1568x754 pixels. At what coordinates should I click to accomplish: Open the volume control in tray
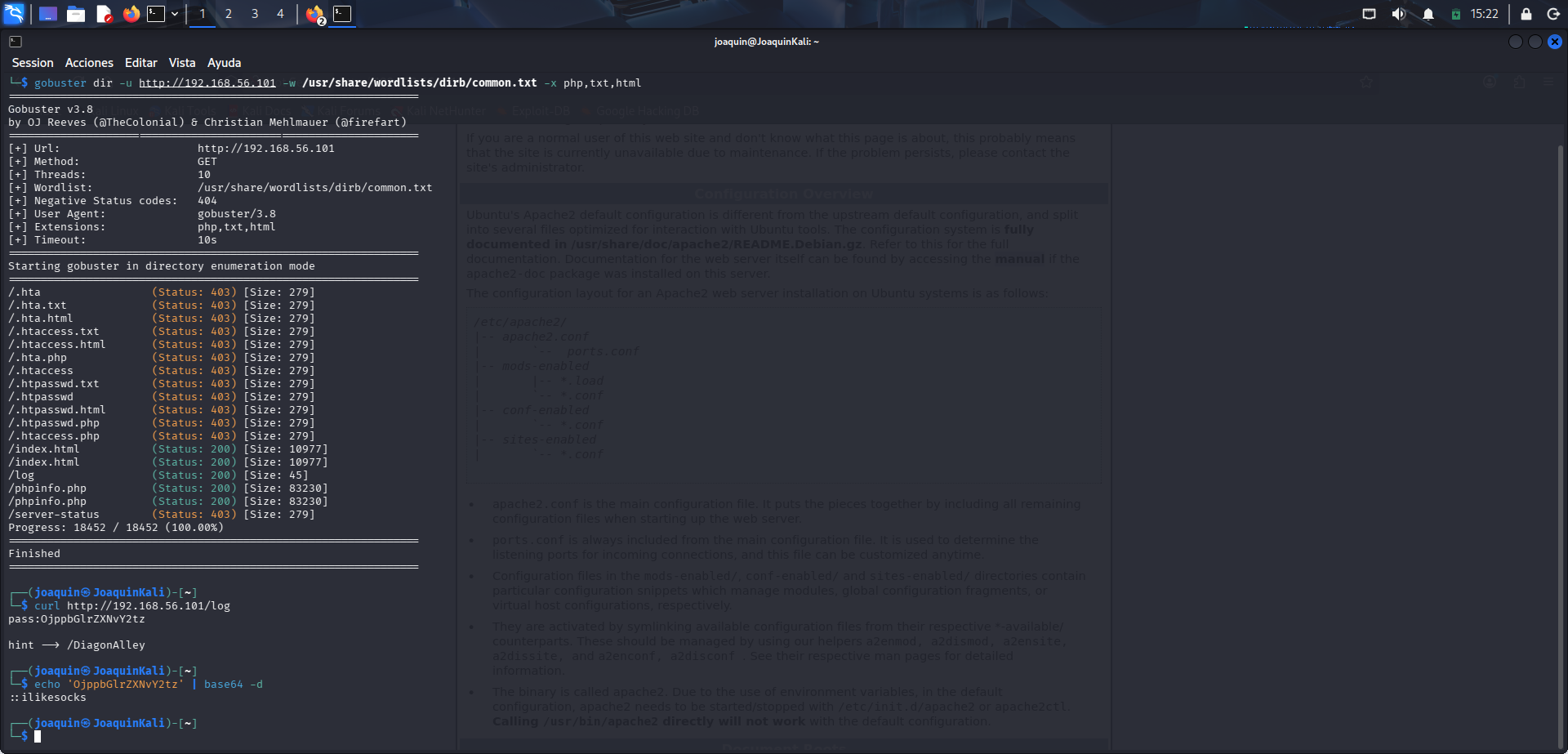click(x=1399, y=14)
